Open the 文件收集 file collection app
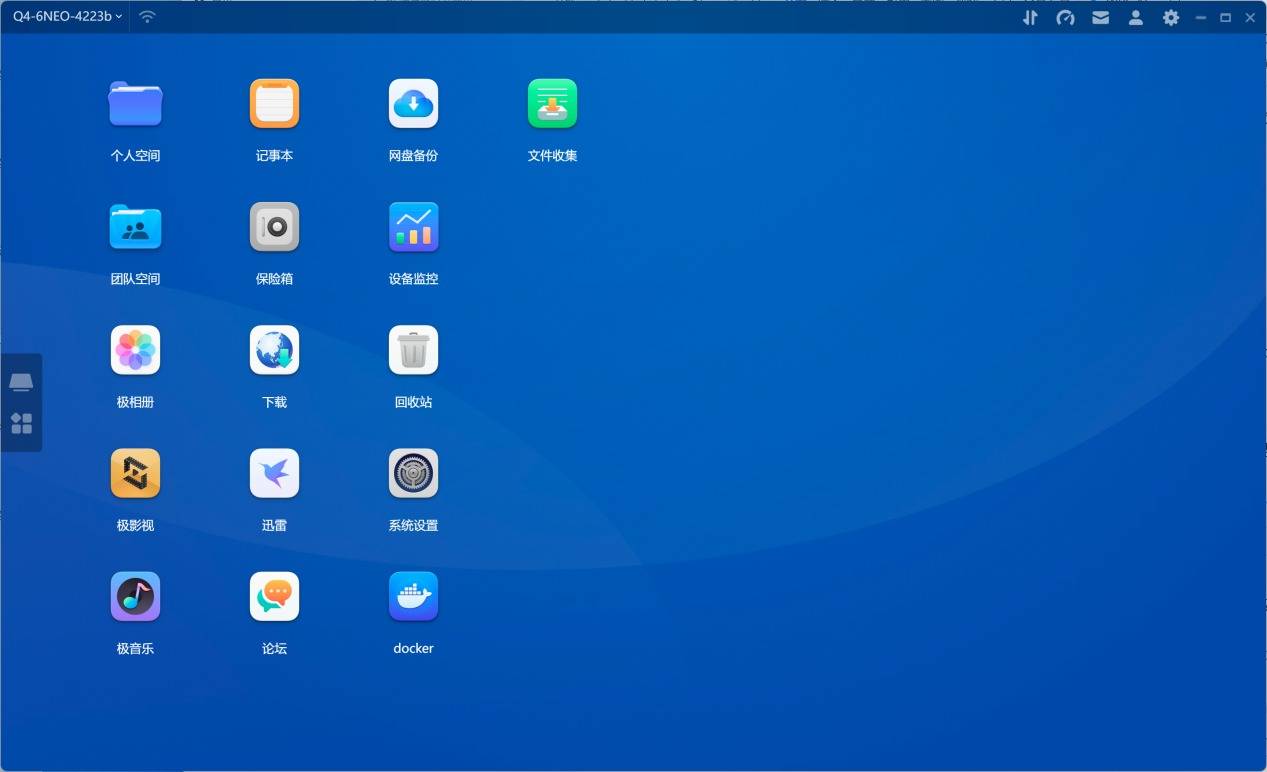Image resolution: width=1267 pixels, height=772 pixels. (552, 104)
